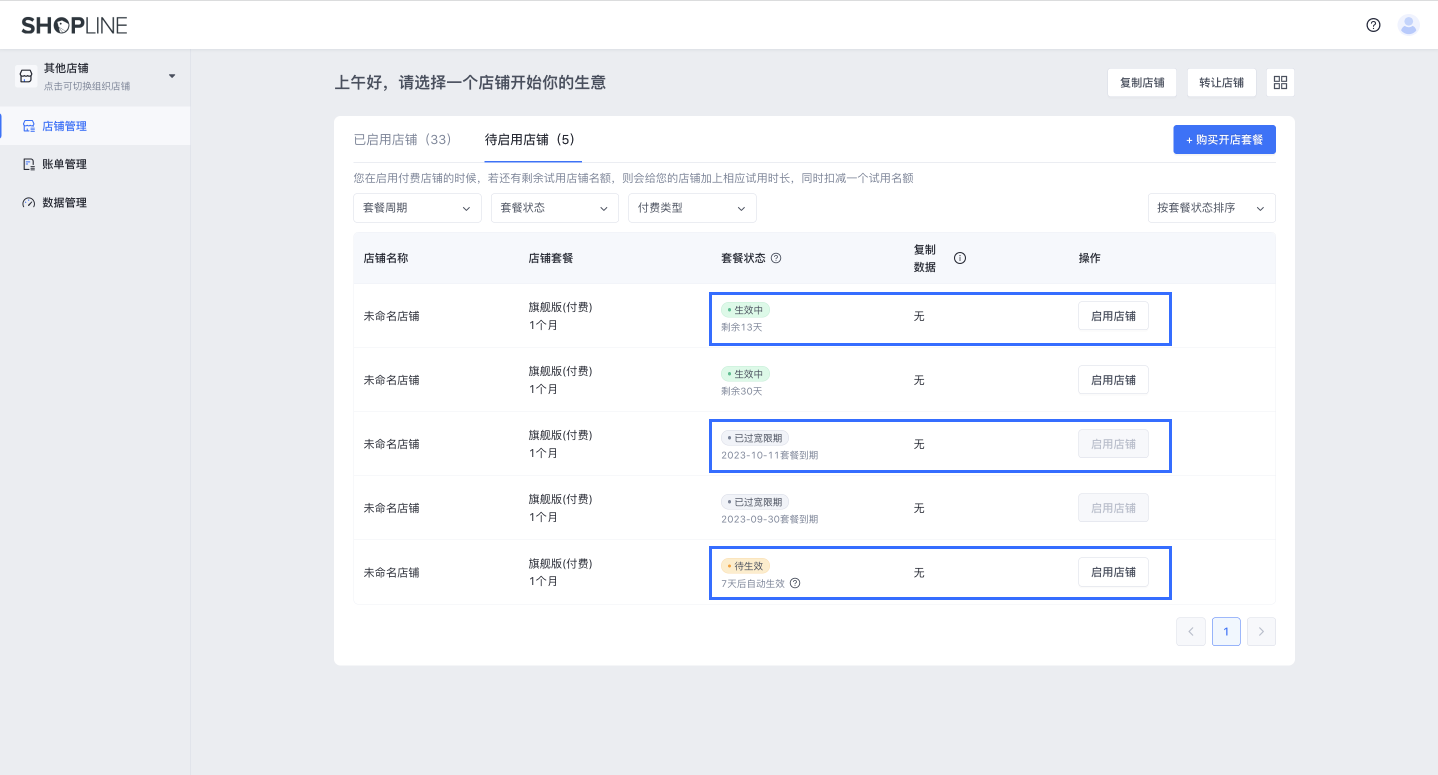This screenshot has width=1438, height=775.
Task: Click the grid view icon button
Action: [1280, 82]
